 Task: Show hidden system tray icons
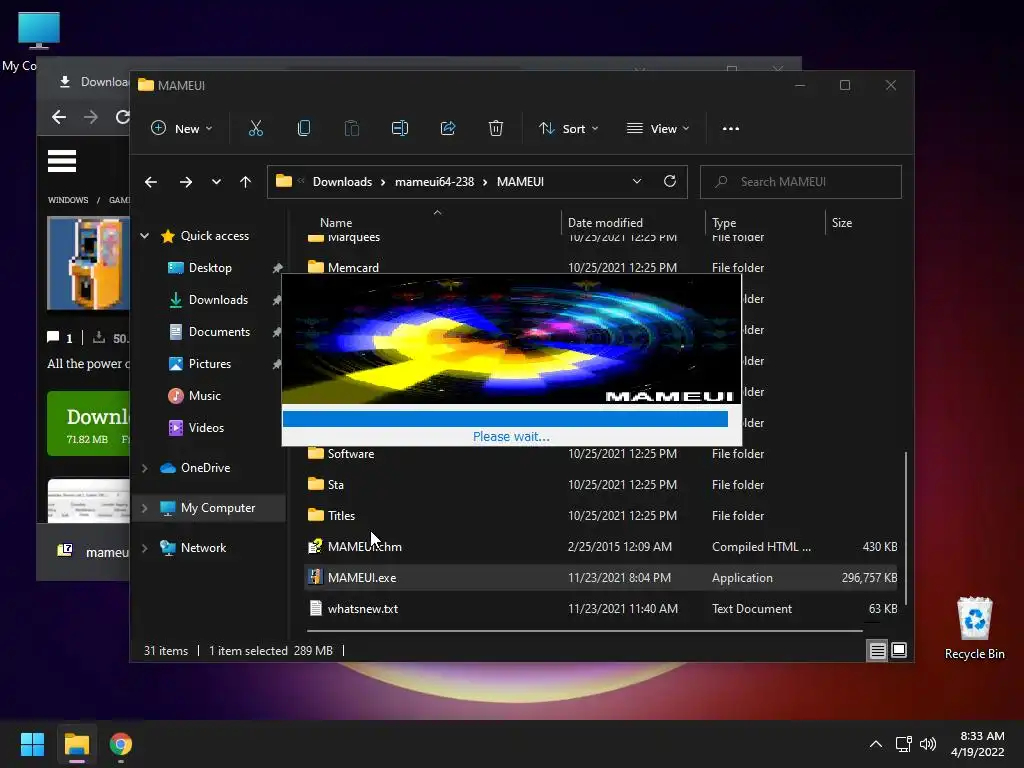coord(876,744)
